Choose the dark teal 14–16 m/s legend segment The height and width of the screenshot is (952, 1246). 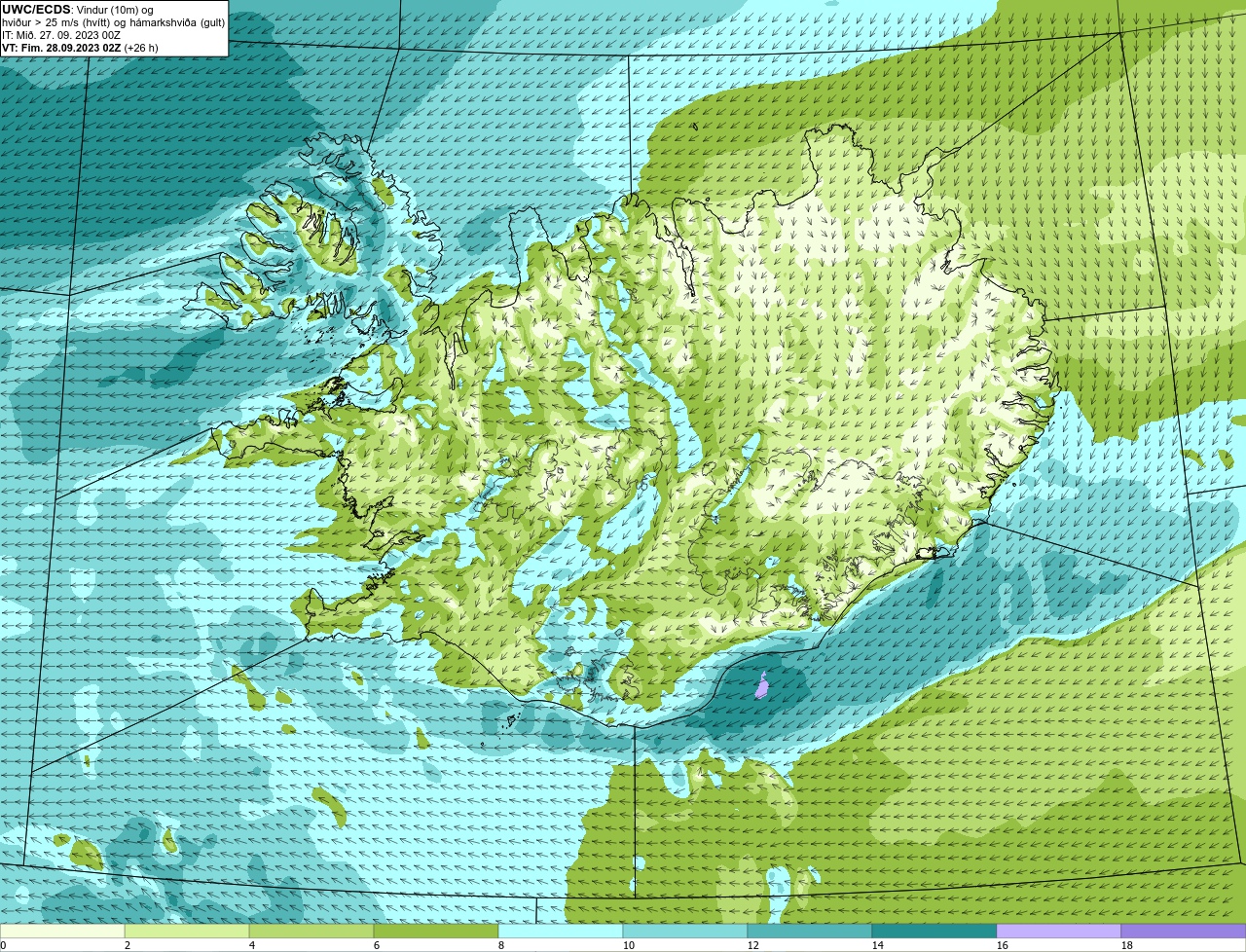click(934, 932)
